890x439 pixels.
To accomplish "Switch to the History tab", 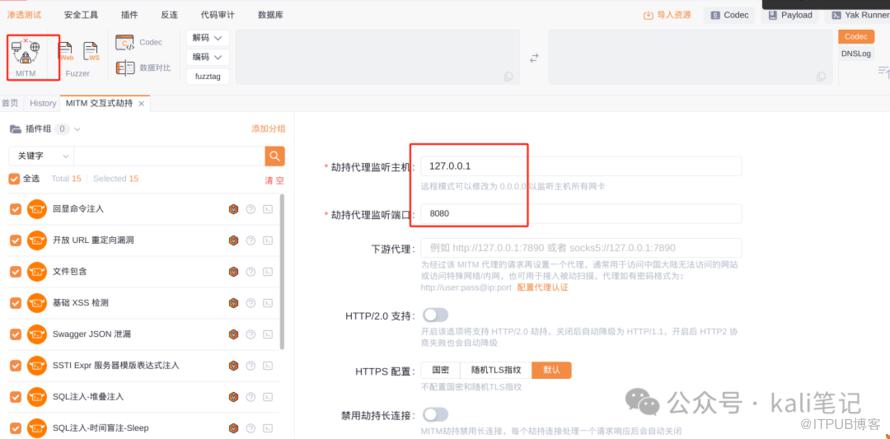I will 43,103.
